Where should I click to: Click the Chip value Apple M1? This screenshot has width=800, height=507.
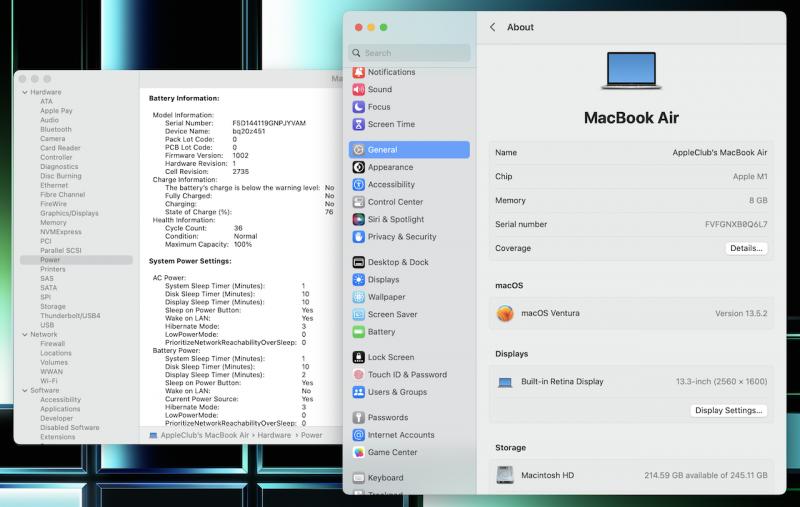coord(749,176)
